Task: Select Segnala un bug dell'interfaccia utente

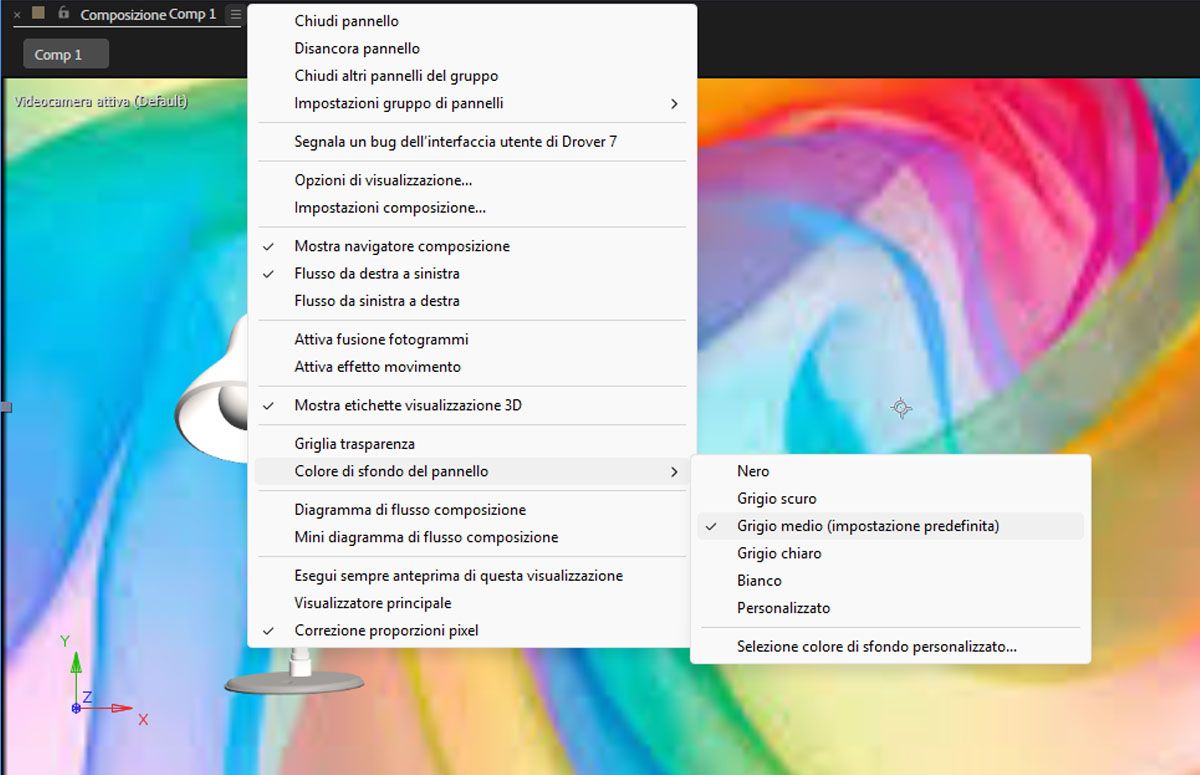Action: [472, 142]
